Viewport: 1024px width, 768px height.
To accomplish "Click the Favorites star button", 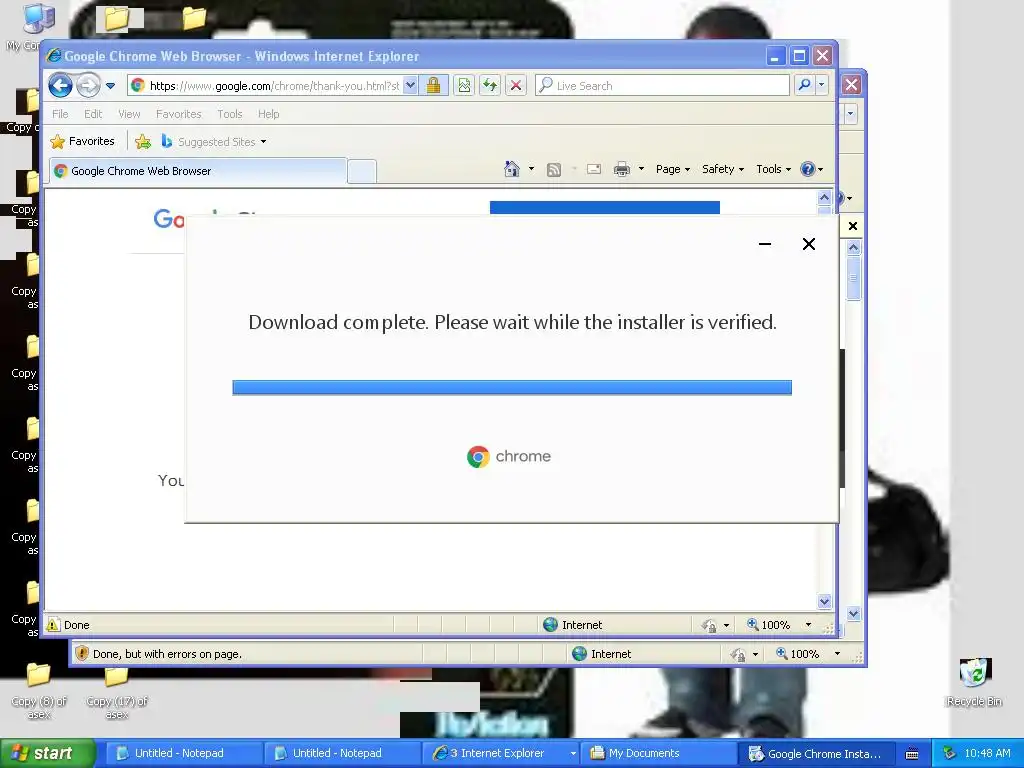I will pos(83,141).
